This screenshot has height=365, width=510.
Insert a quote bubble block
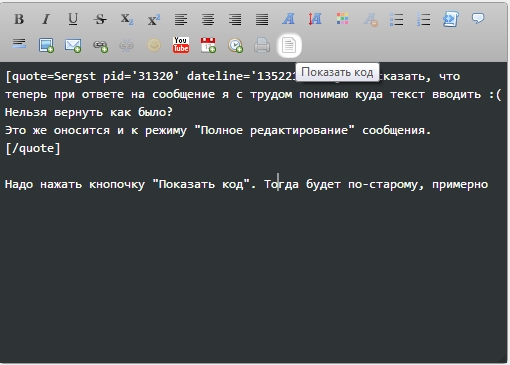(478, 18)
